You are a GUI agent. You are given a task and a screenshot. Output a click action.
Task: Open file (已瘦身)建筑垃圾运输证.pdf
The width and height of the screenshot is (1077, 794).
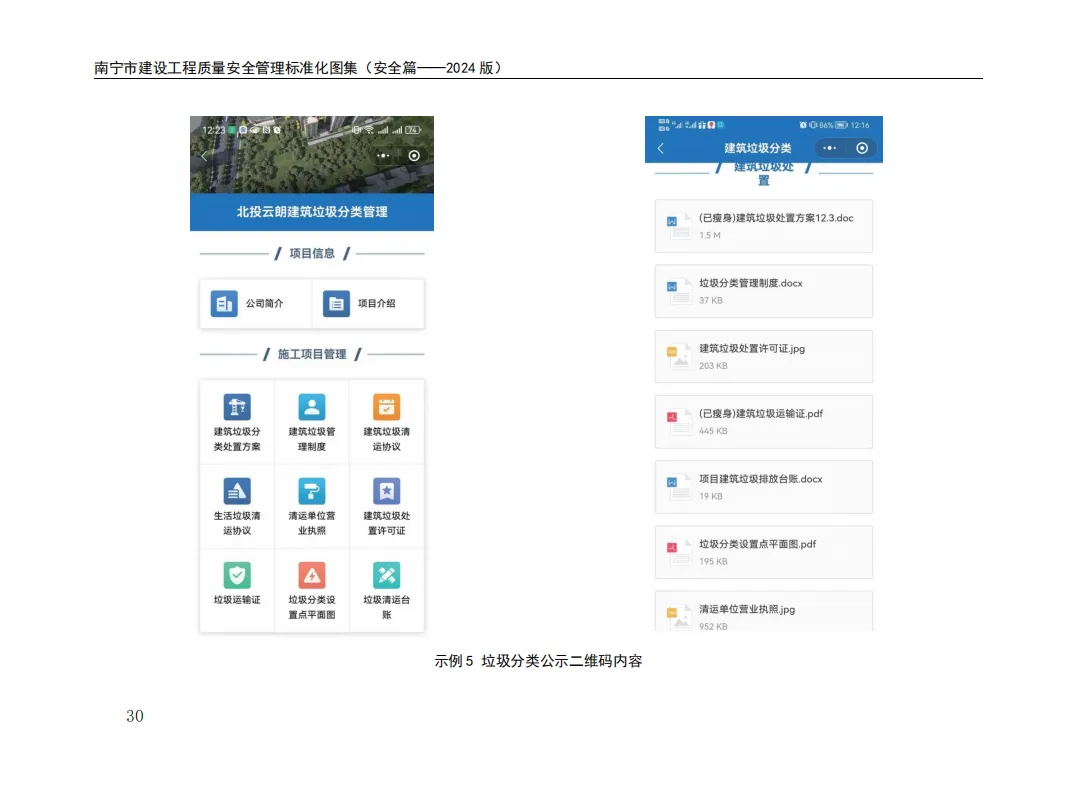point(764,422)
